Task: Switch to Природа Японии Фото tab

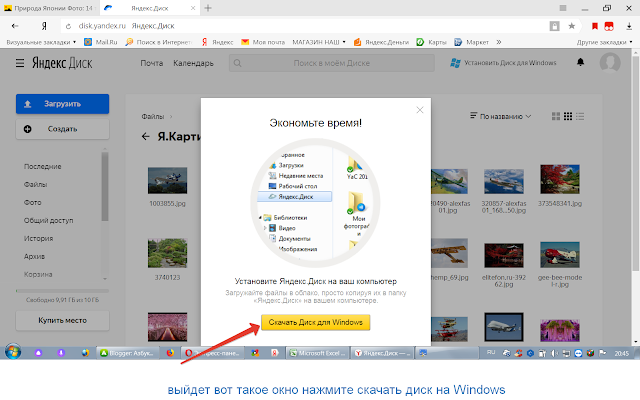Action: pyautogui.click(x=48, y=8)
